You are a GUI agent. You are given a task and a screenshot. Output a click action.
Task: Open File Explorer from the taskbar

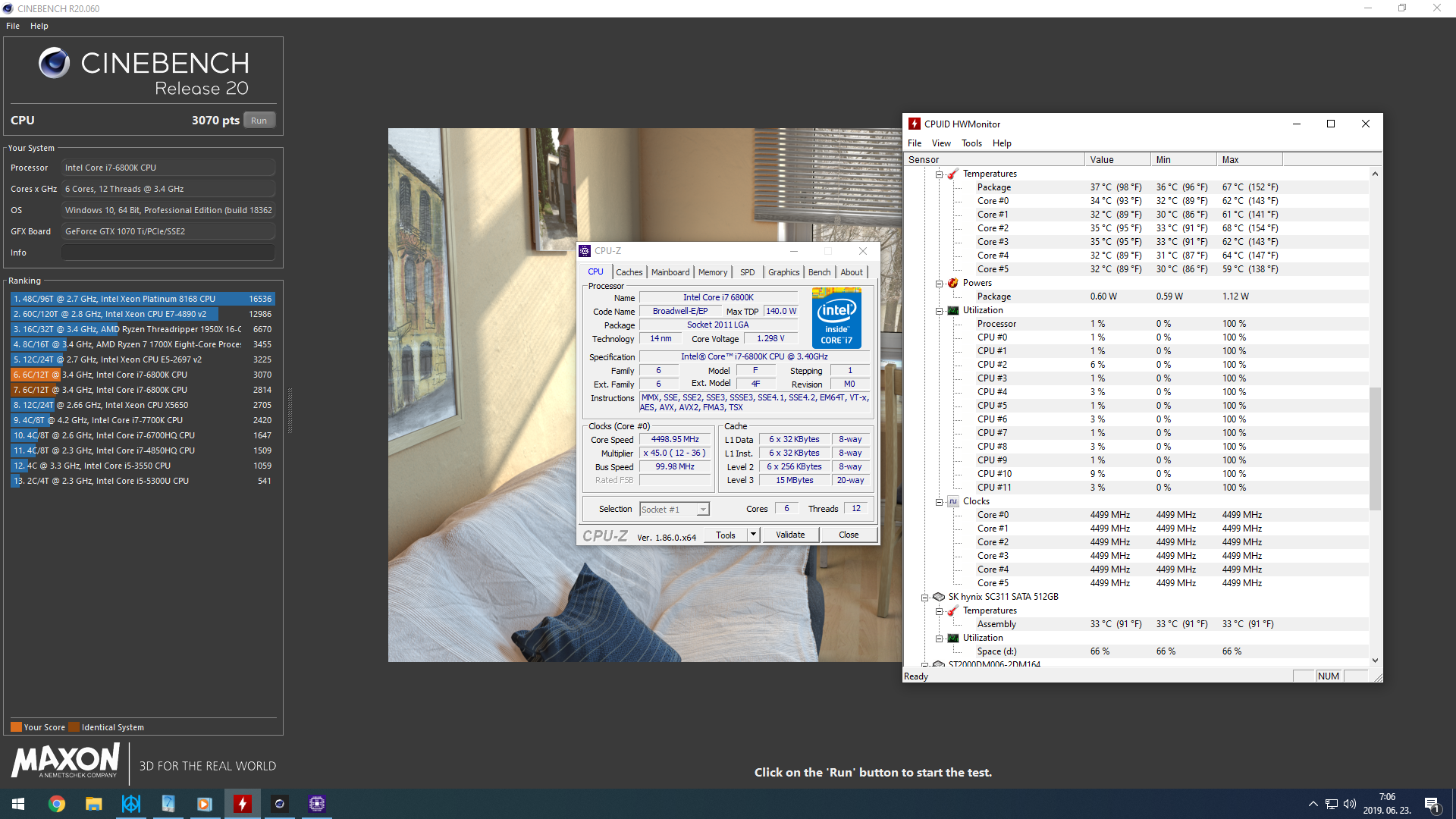[x=93, y=804]
